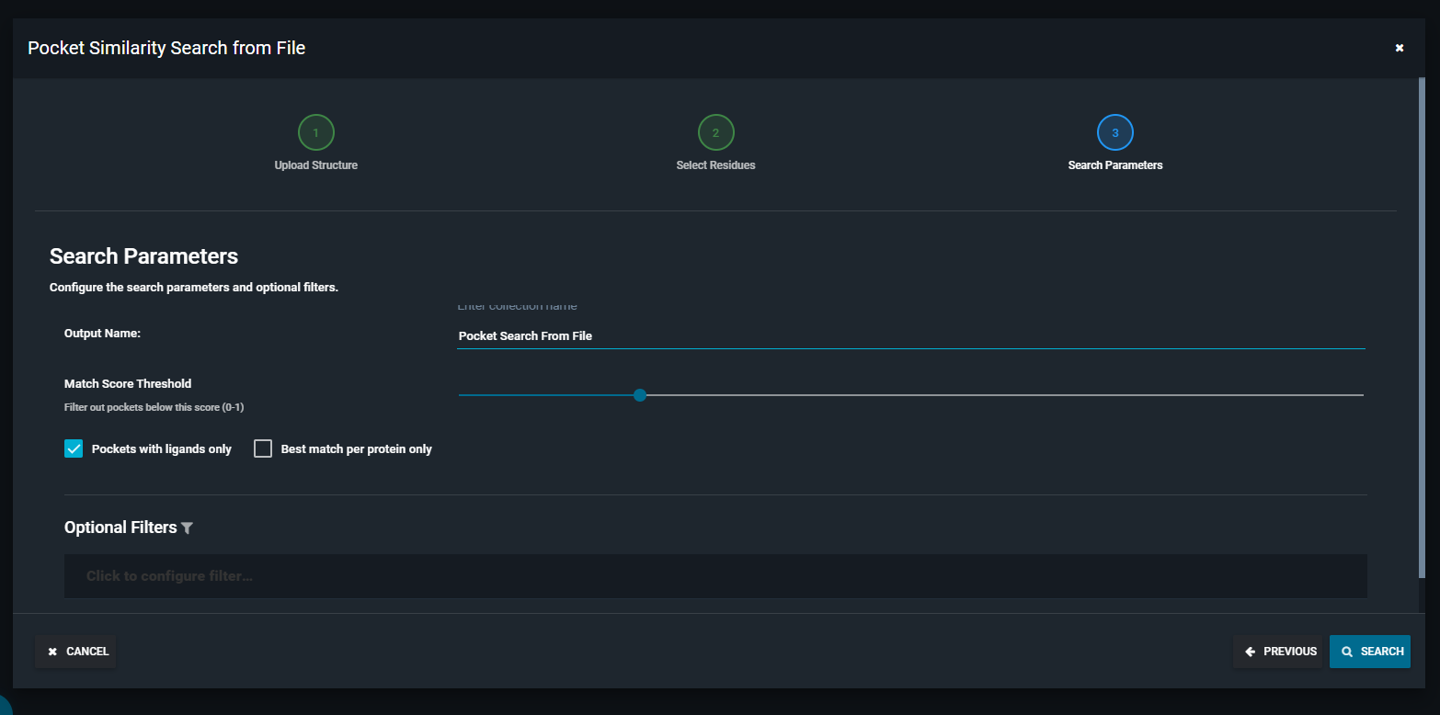Open the Click to configure filter field
Image resolution: width=1440 pixels, height=715 pixels.
[715, 576]
